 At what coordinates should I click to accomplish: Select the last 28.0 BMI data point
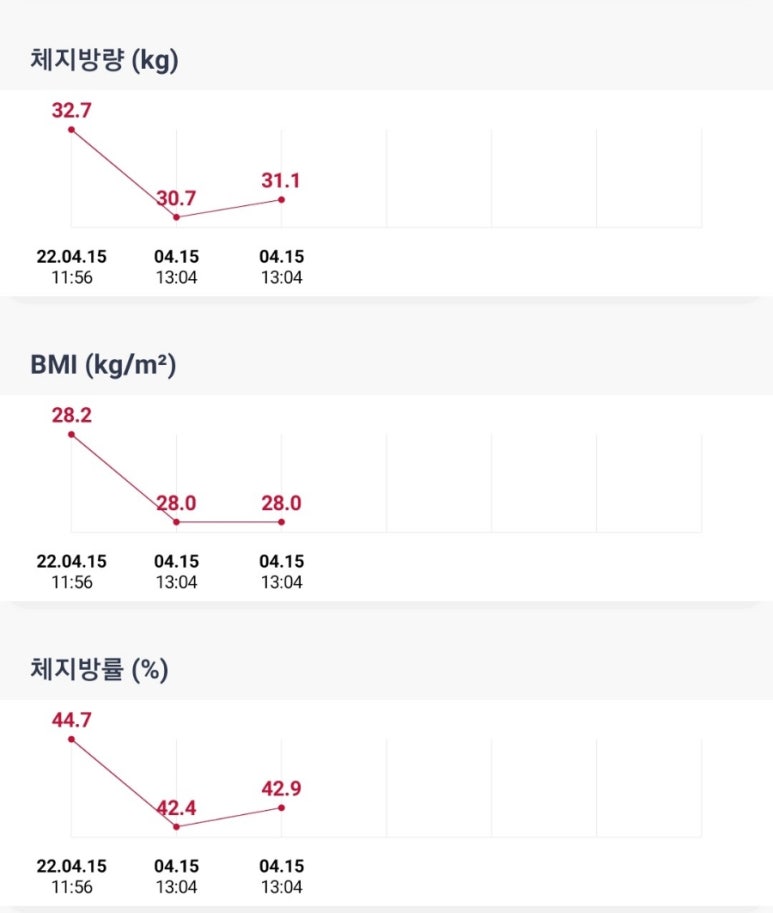[x=282, y=522]
